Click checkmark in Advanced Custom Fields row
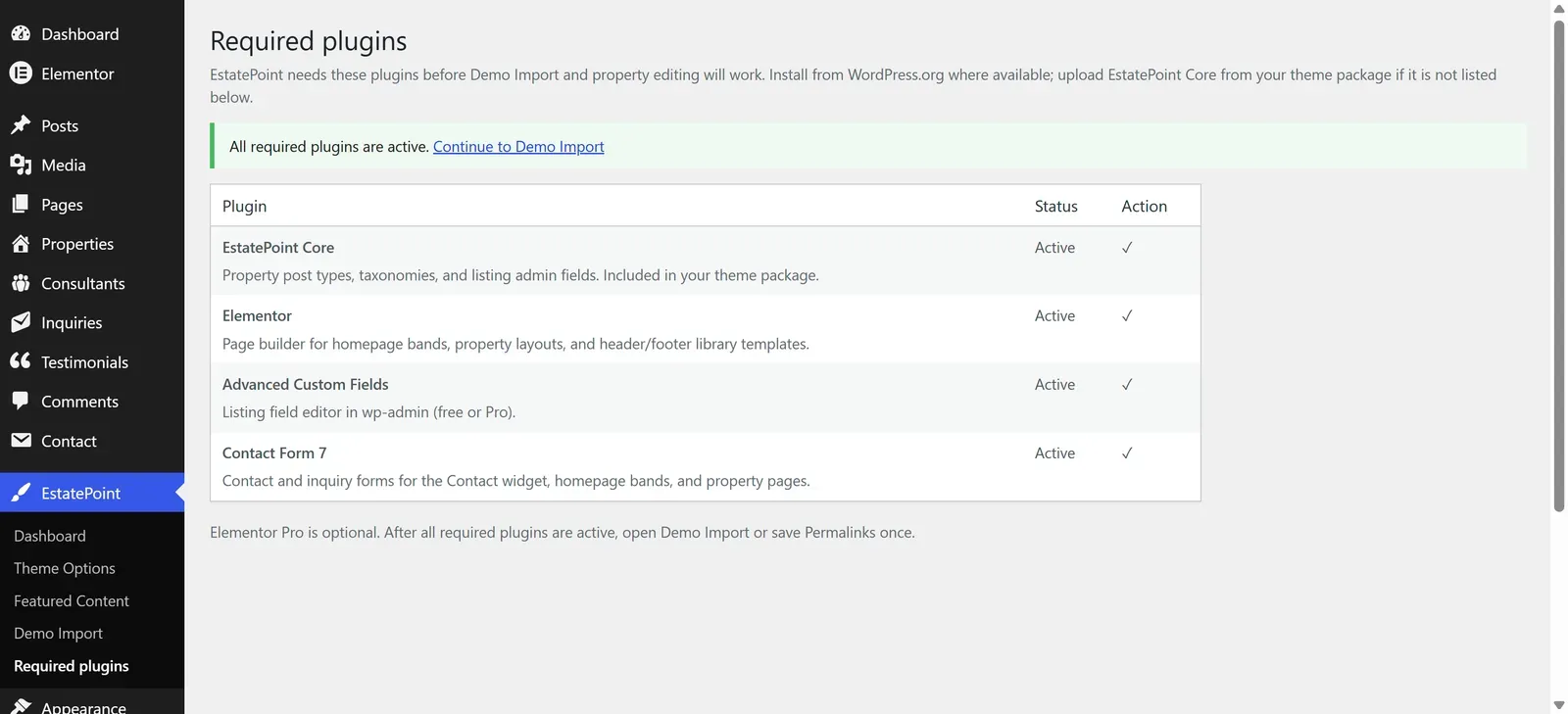 pyautogui.click(x=1127, y=384)
